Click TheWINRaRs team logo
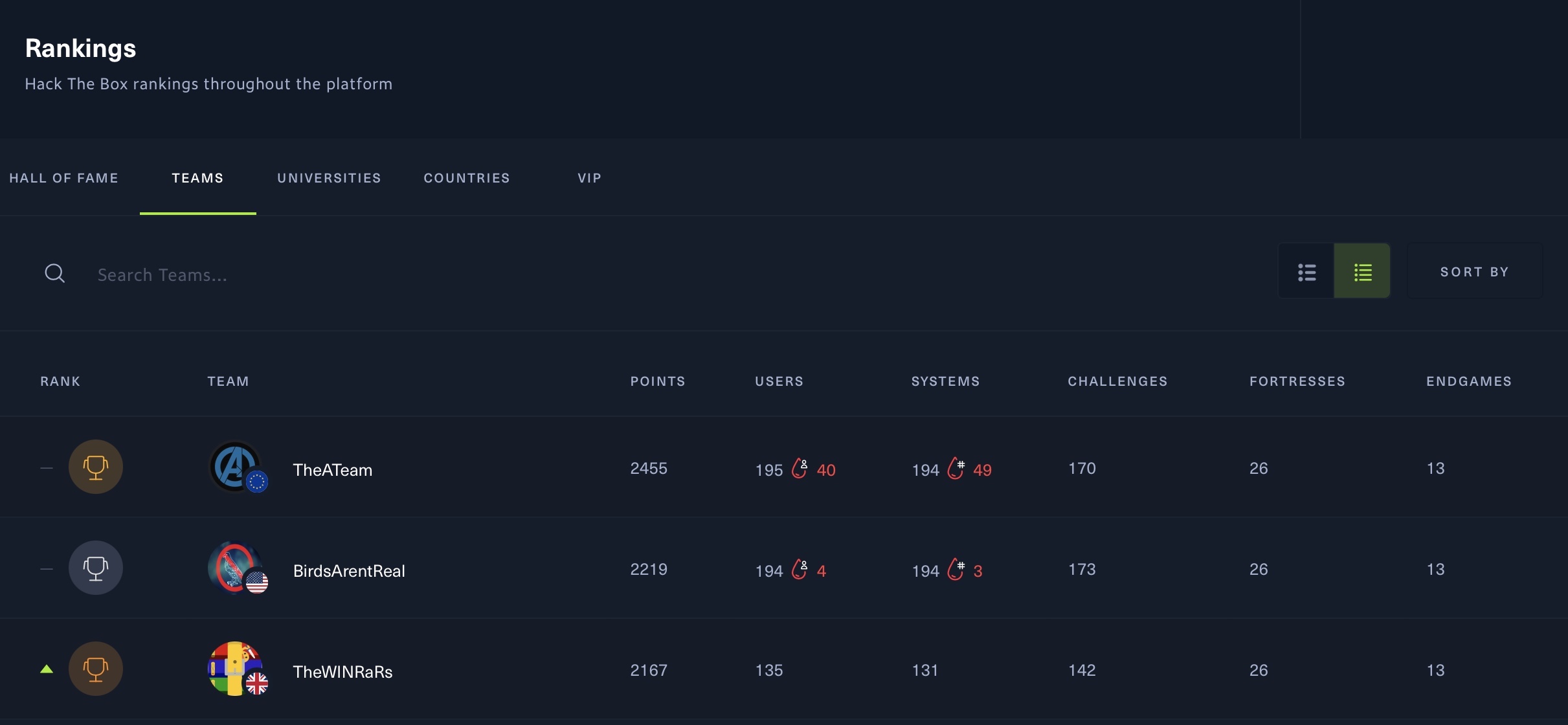Image resolution: width=1568 pixels, height=725 pixels. click(235, 669)
